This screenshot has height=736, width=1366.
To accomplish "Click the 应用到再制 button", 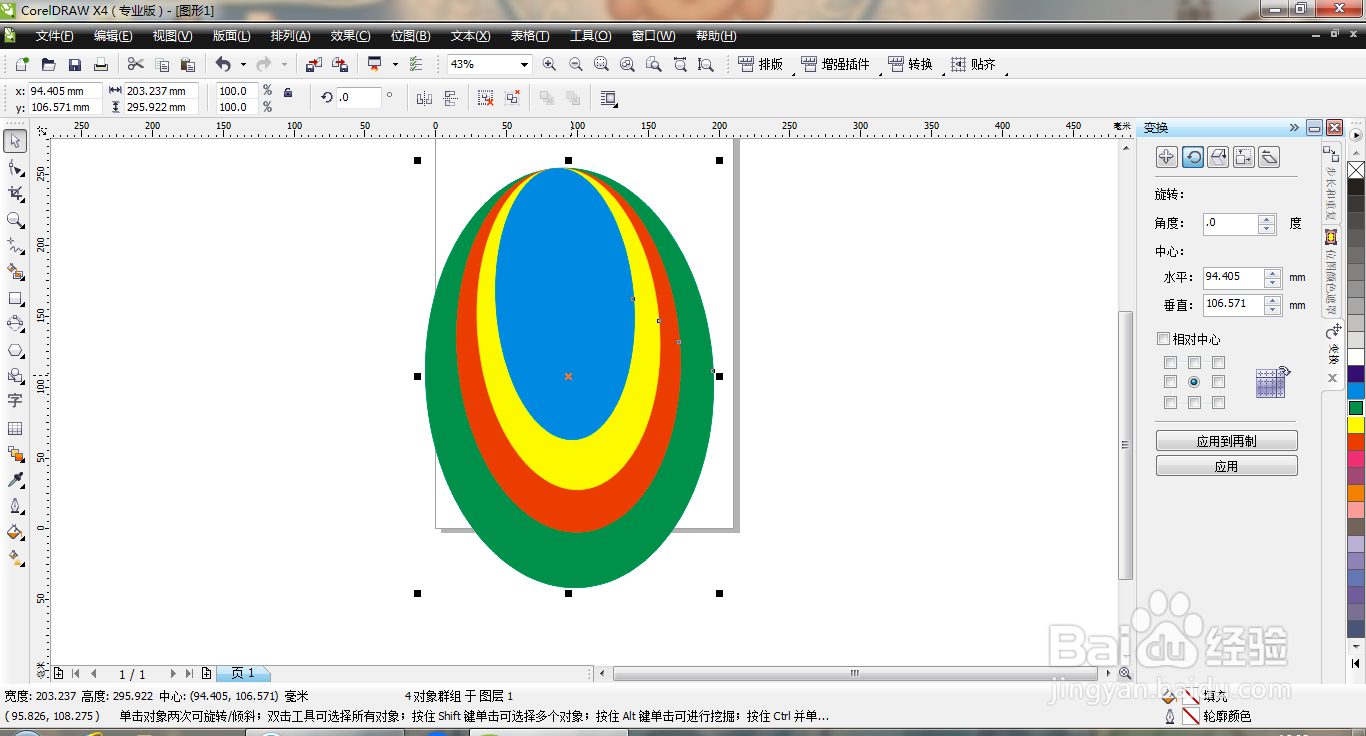I will (1227, 441).
